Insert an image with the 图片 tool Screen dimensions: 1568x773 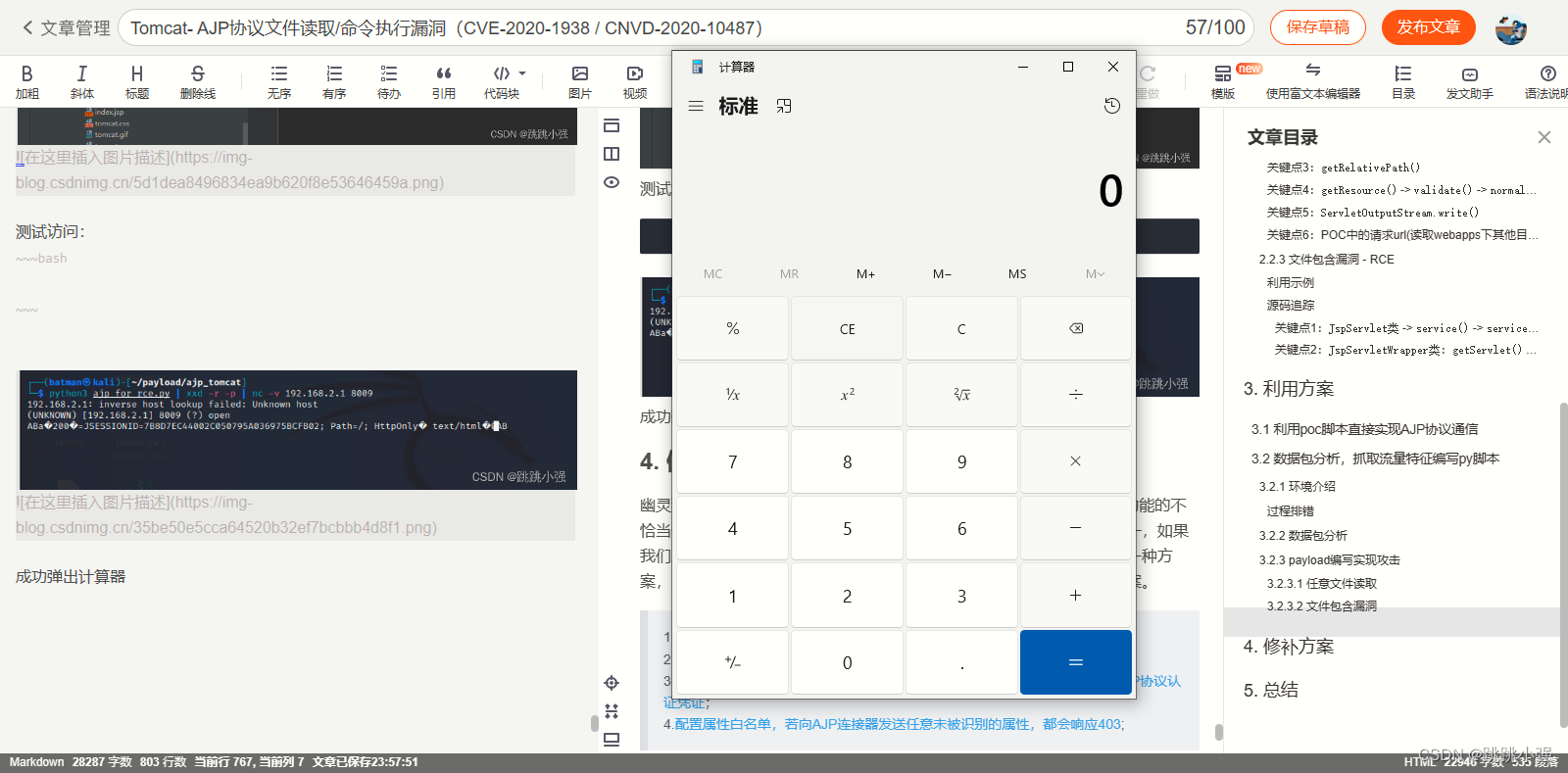(580, 82)
